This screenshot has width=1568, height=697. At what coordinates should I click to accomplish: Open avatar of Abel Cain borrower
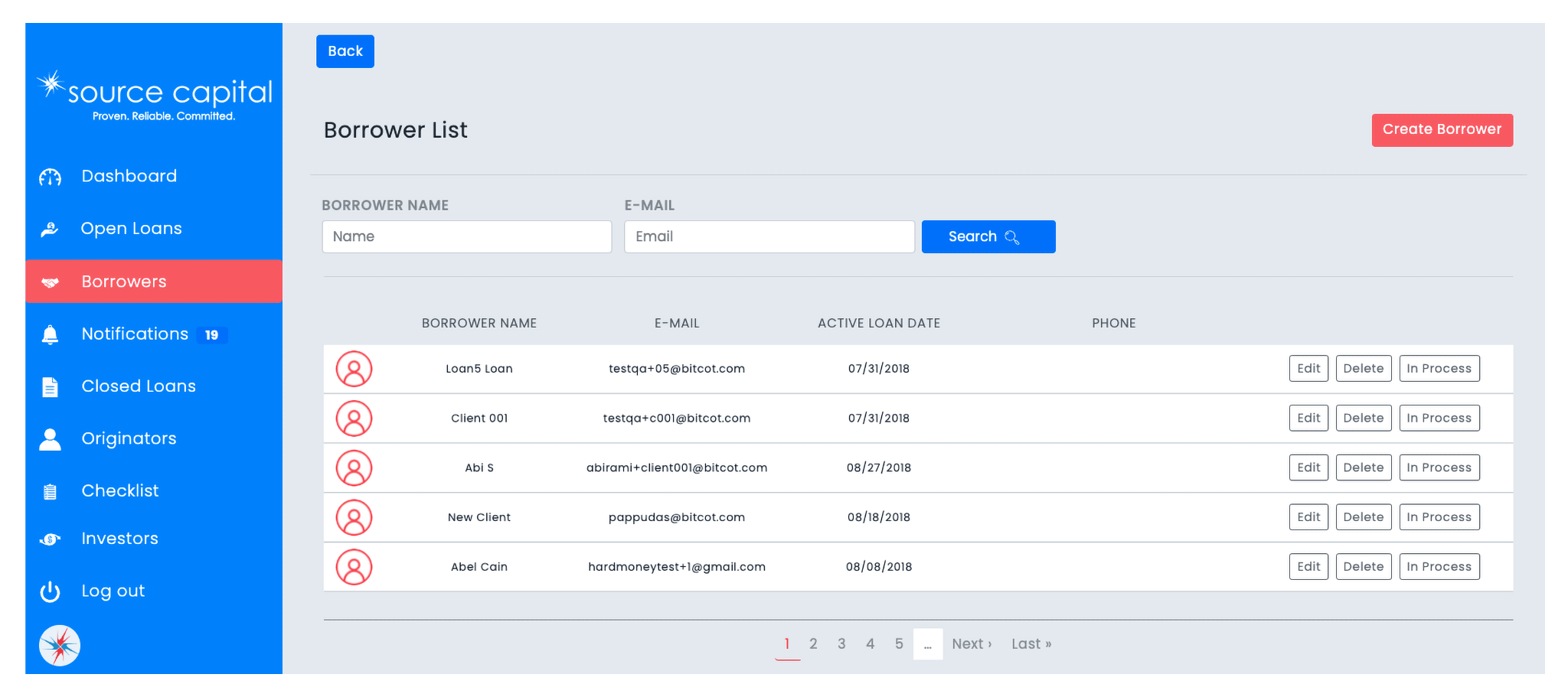[x=354, y=567]
